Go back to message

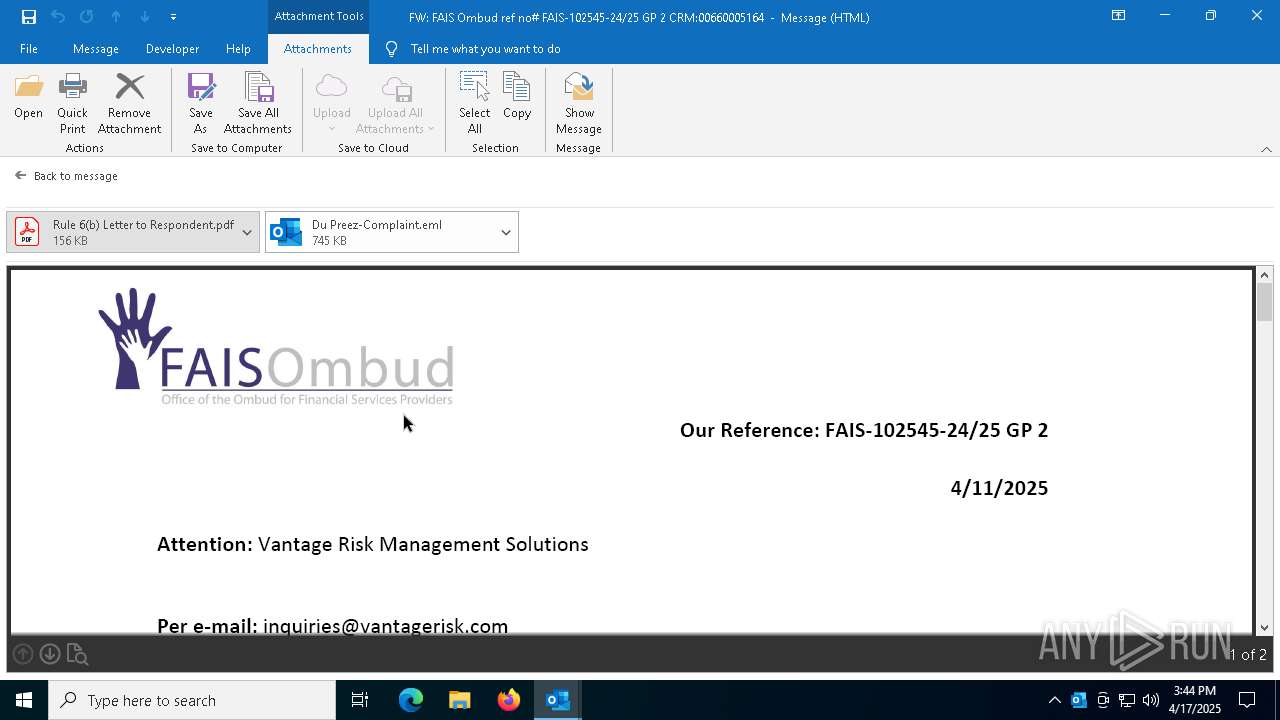[x=66, y=176]
